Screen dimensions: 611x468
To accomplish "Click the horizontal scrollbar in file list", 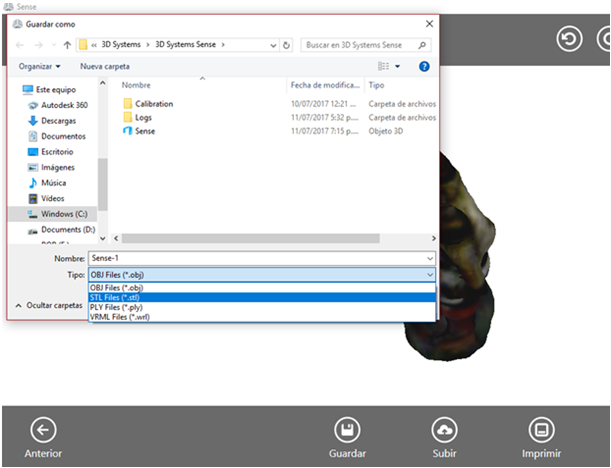I will click(251, 238).
